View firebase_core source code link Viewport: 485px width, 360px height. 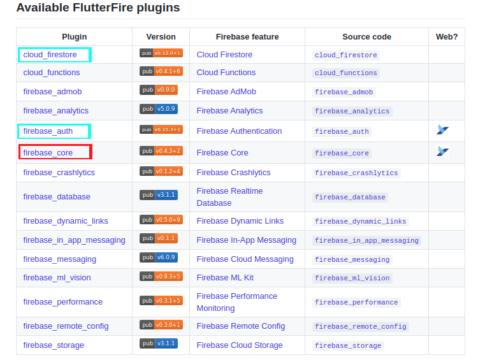click(x=342, y=153)
